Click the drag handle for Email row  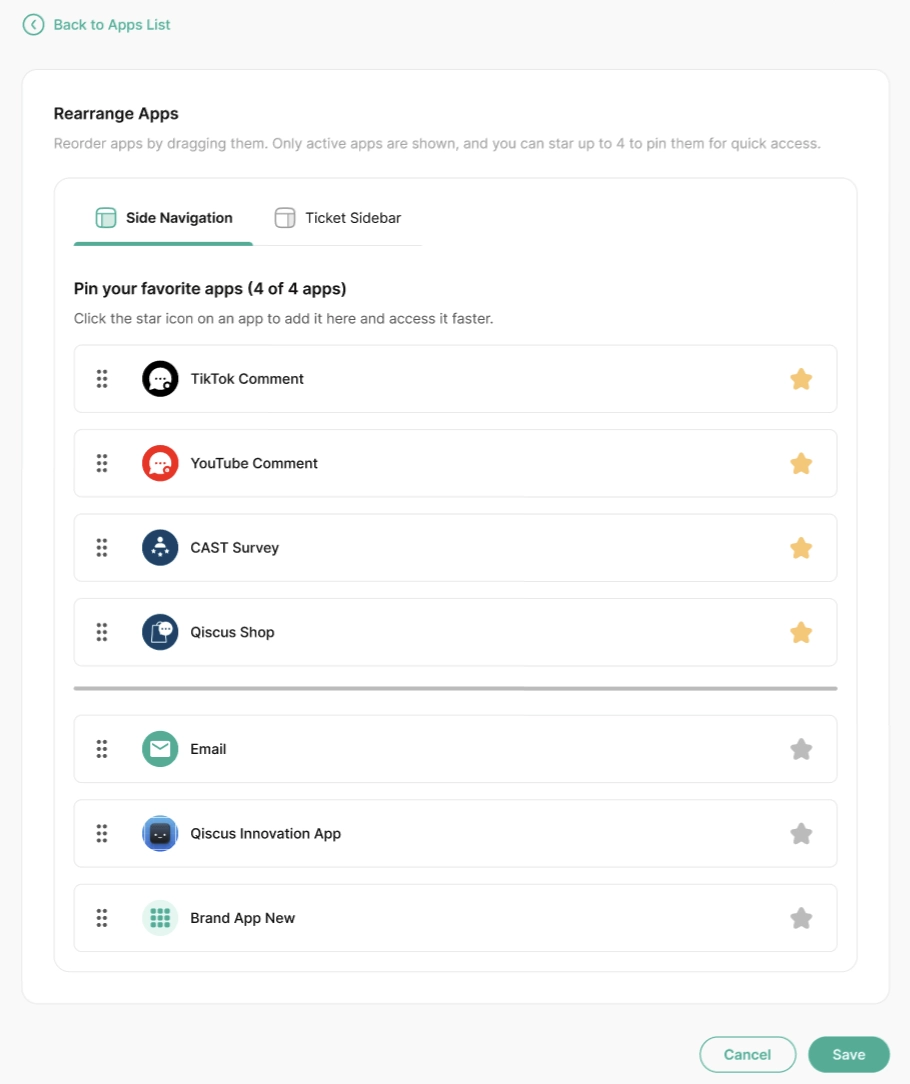102,749
